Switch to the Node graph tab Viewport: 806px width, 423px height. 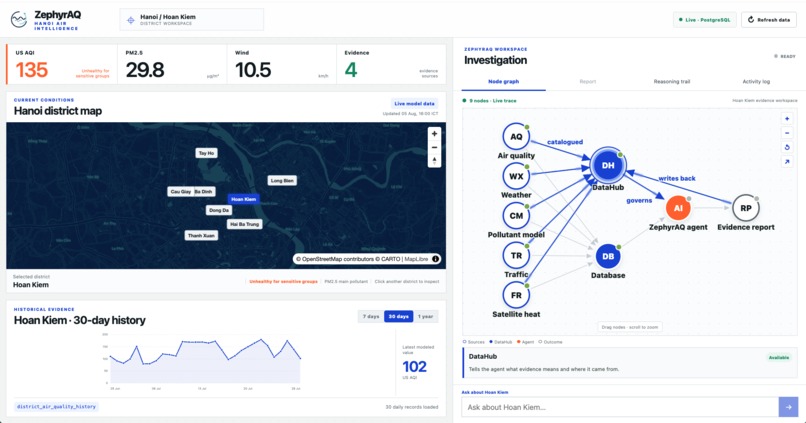[503, 82]
